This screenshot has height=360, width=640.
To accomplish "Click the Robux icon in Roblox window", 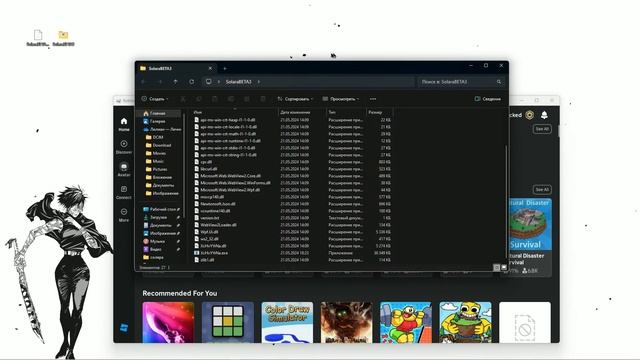I will (x=529, y=115).
